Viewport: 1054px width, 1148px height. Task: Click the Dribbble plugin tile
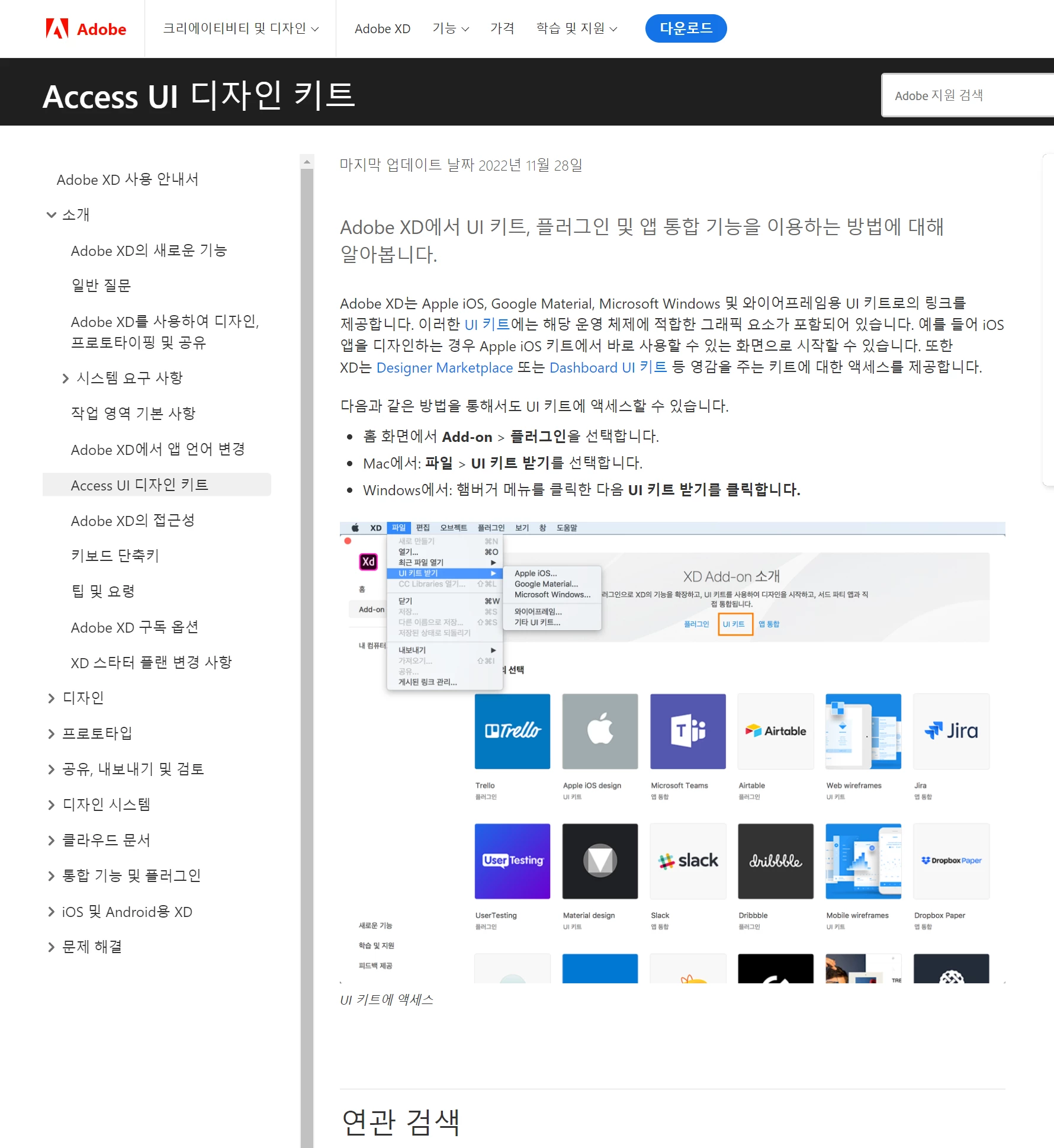tap(775, 861)
